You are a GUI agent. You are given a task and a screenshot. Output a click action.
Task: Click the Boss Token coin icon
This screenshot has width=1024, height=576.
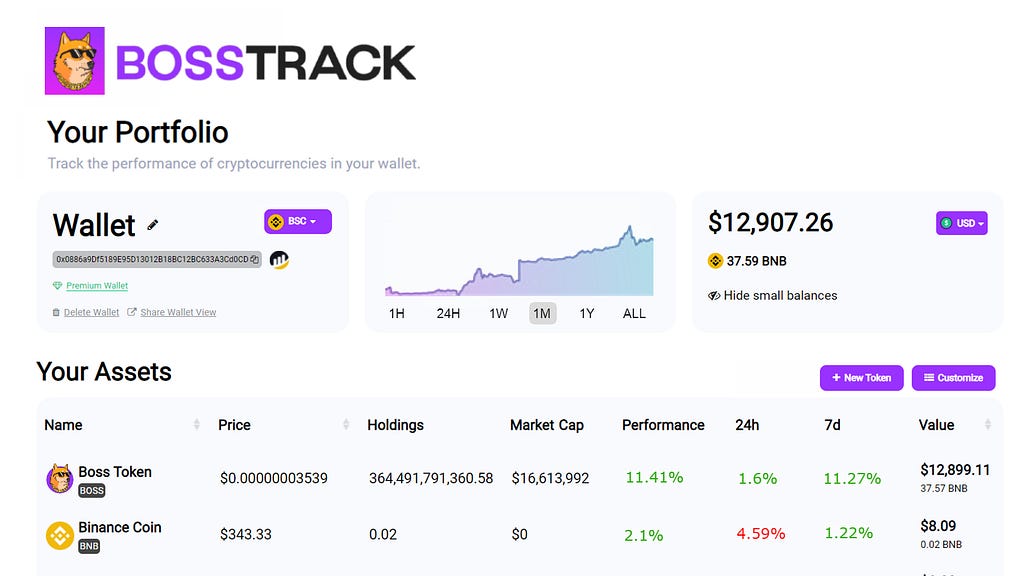[59, 479]
